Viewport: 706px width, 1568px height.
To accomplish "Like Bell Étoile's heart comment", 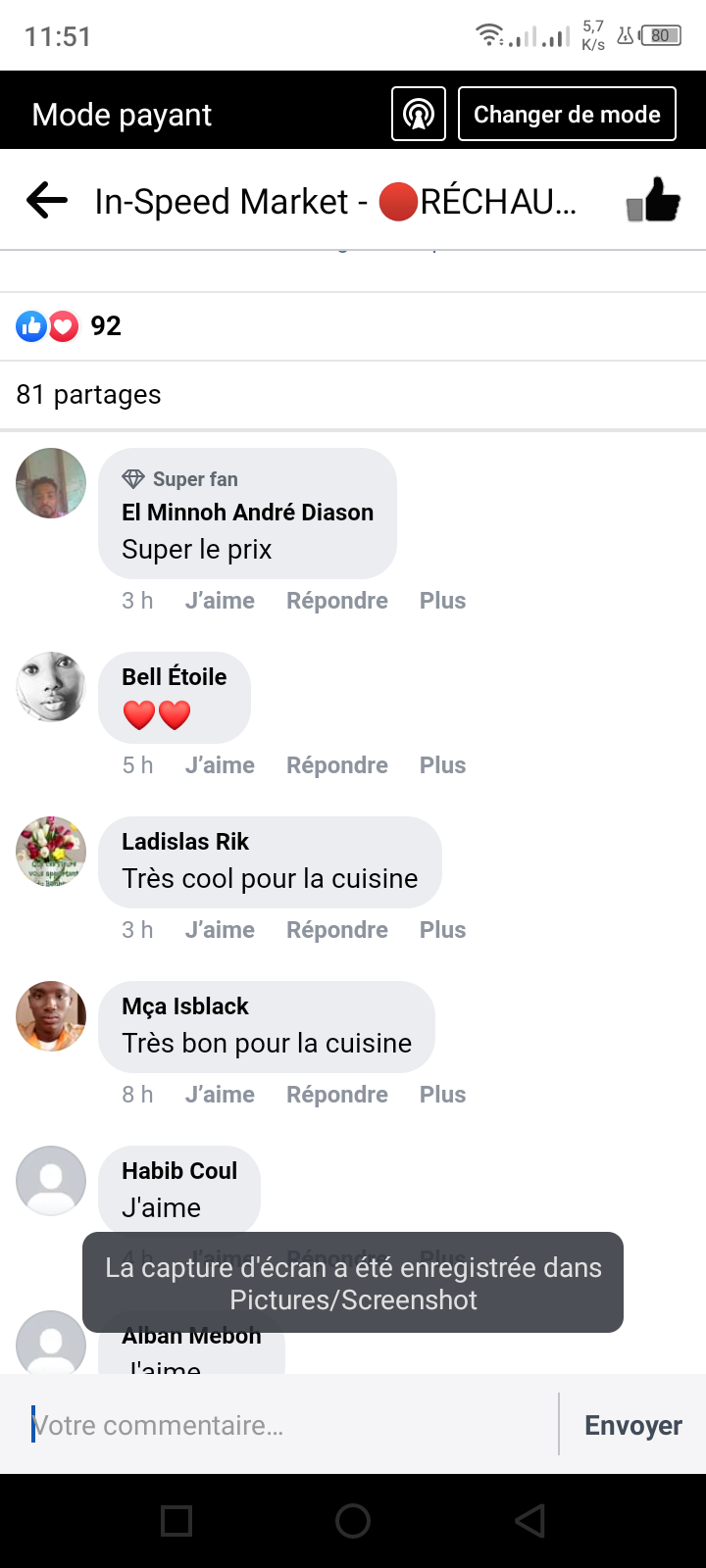I will 220,765.
